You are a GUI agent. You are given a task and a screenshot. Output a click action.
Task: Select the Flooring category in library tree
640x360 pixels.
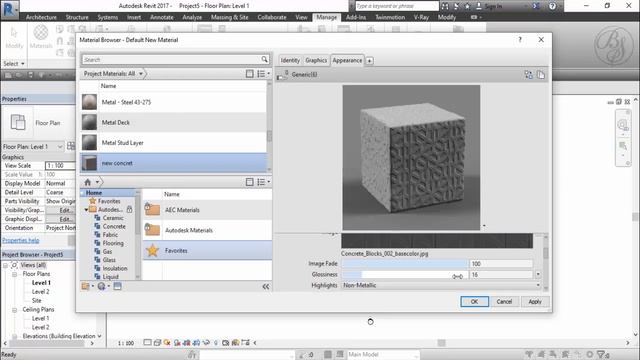[113, 243]
